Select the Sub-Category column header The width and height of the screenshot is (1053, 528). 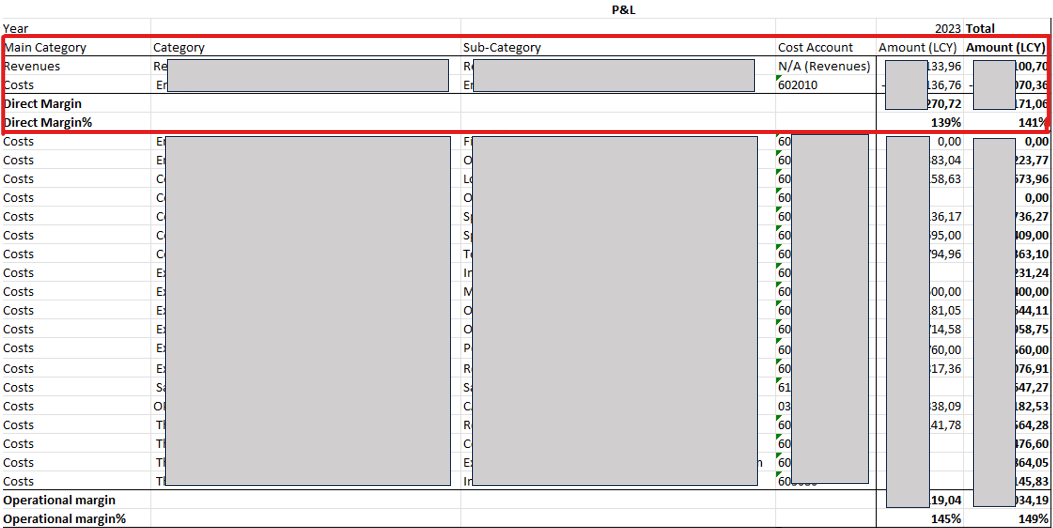(502, 48)
